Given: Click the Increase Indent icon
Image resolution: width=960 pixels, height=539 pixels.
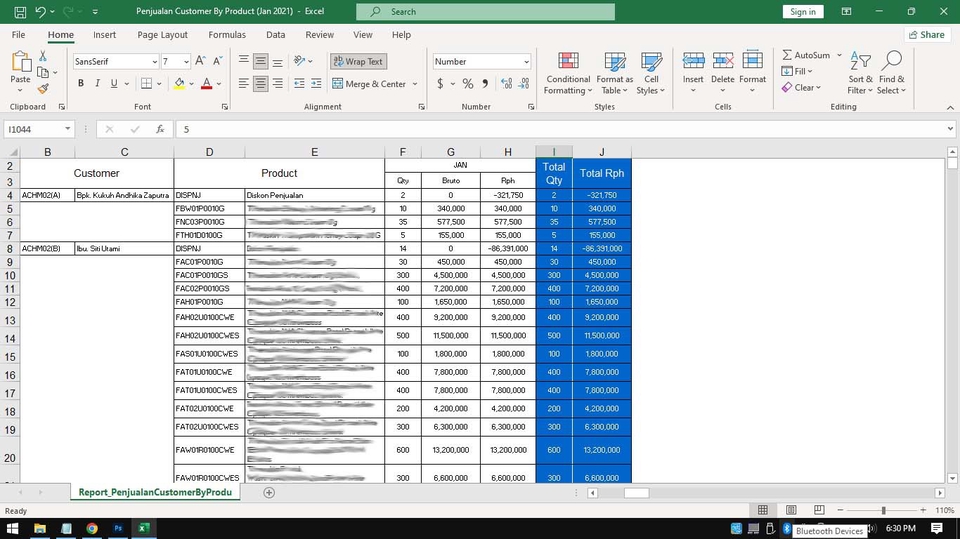Looking at the screenshot, I should (316, 83).
